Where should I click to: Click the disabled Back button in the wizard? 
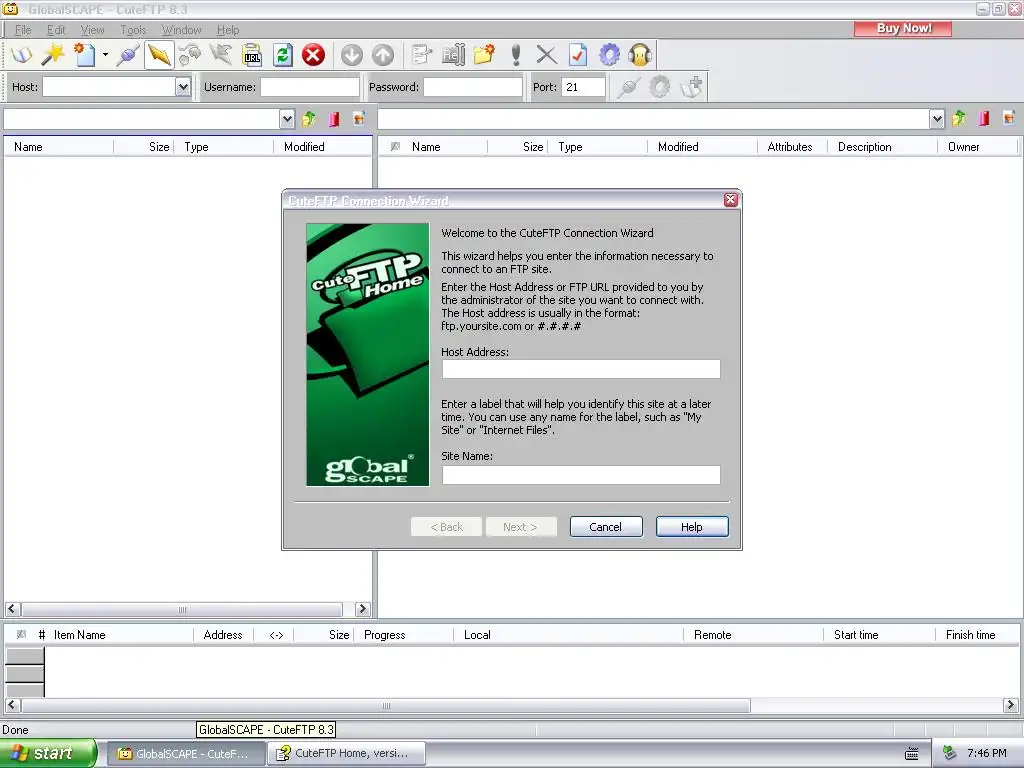(447, 527)
